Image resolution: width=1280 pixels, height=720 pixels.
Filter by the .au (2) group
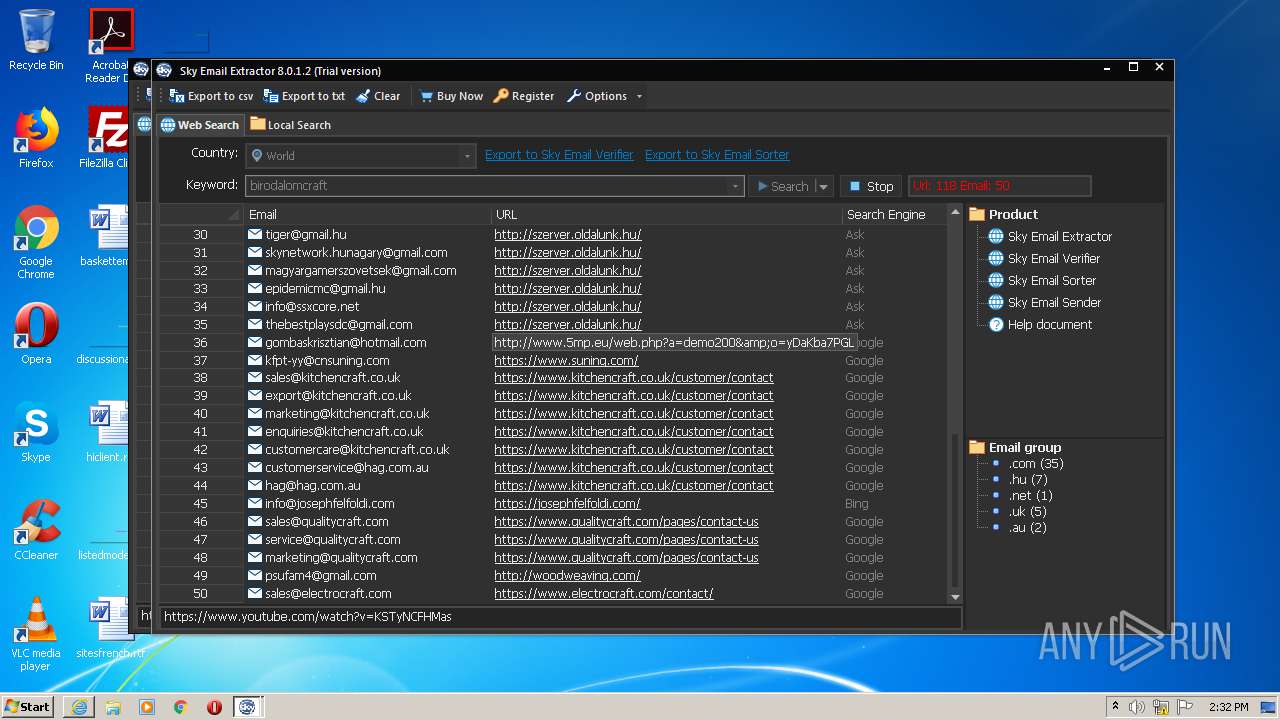(x=1027, y=528)
